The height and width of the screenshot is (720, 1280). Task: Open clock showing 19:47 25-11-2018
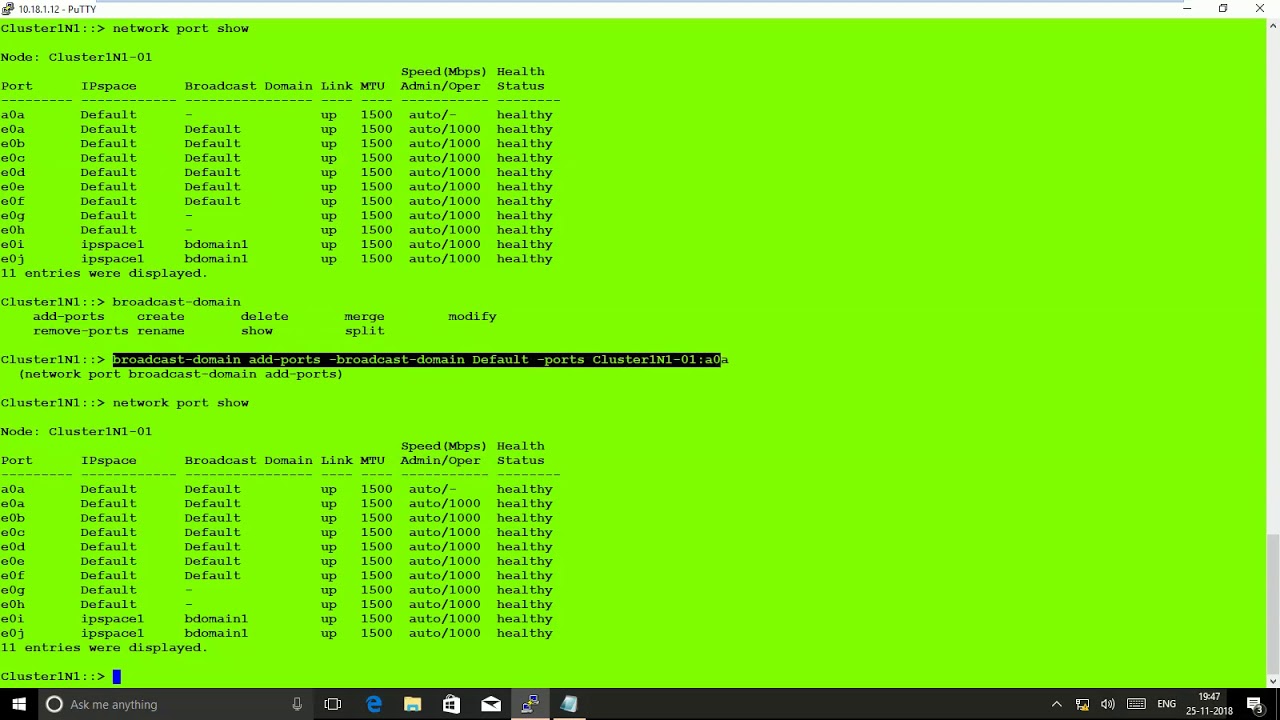(x=1209, y=704)
